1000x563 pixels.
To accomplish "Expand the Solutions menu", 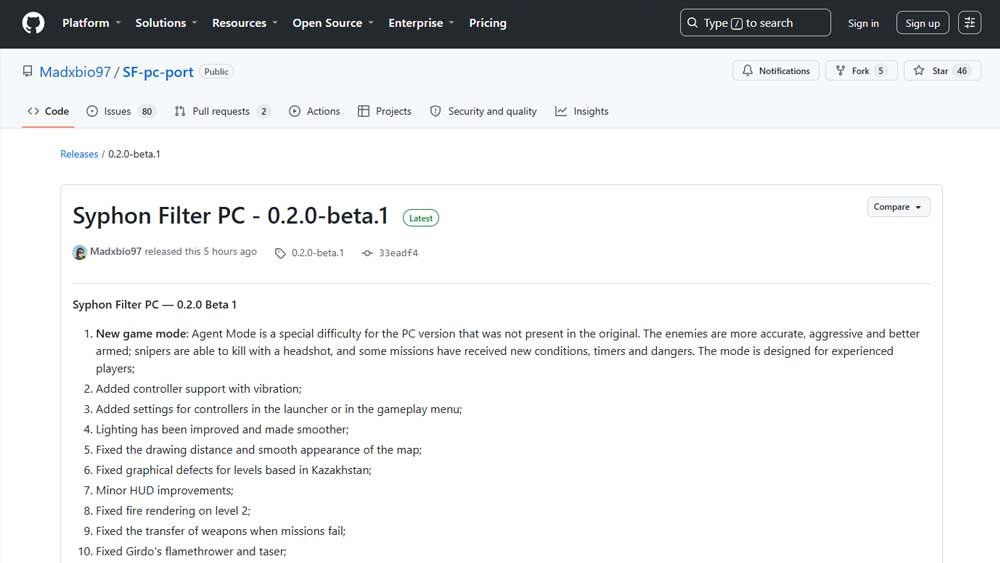I will pos(166,23).
